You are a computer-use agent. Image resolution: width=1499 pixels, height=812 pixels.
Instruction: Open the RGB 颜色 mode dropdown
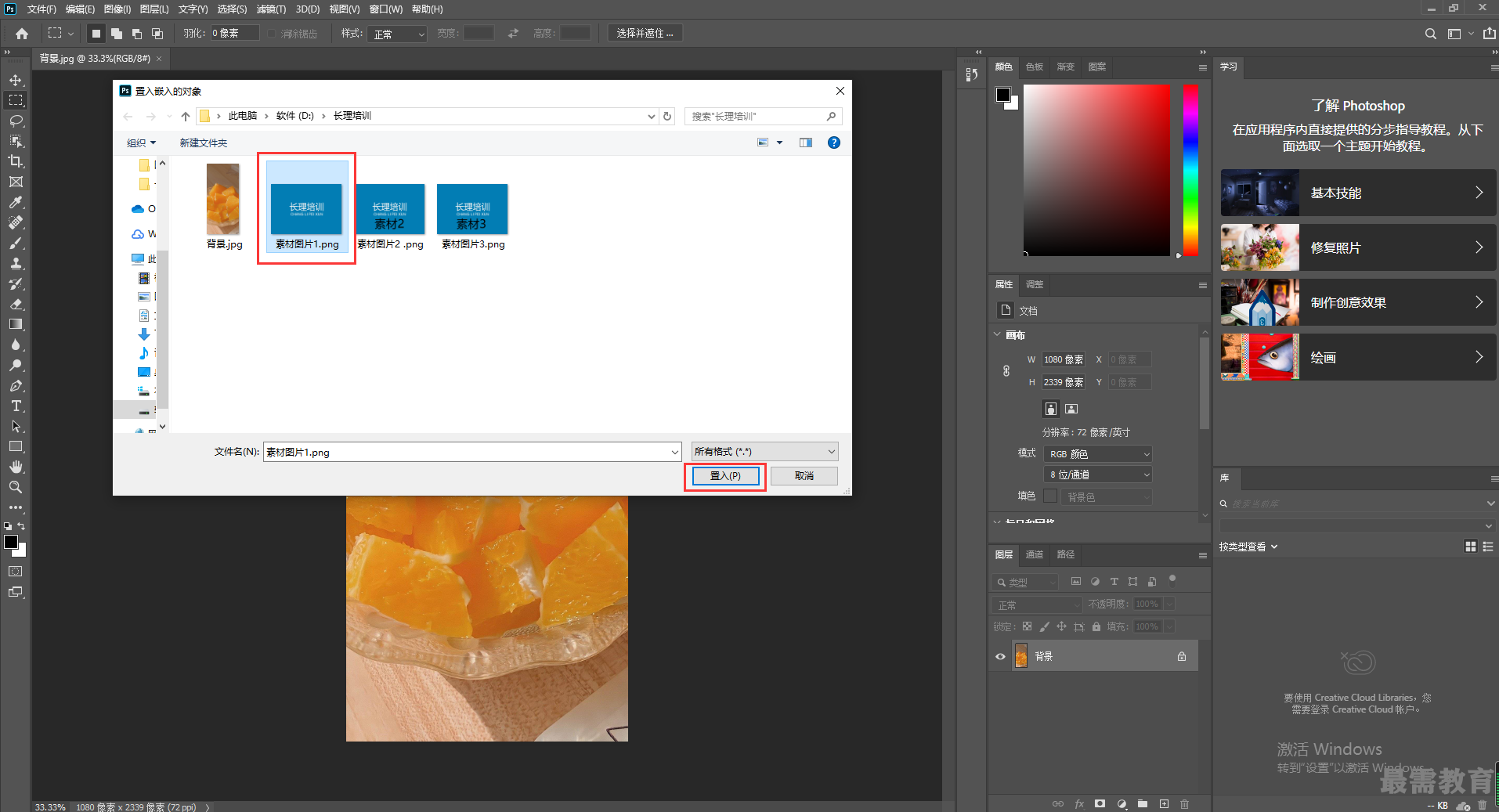[1097, 454]
